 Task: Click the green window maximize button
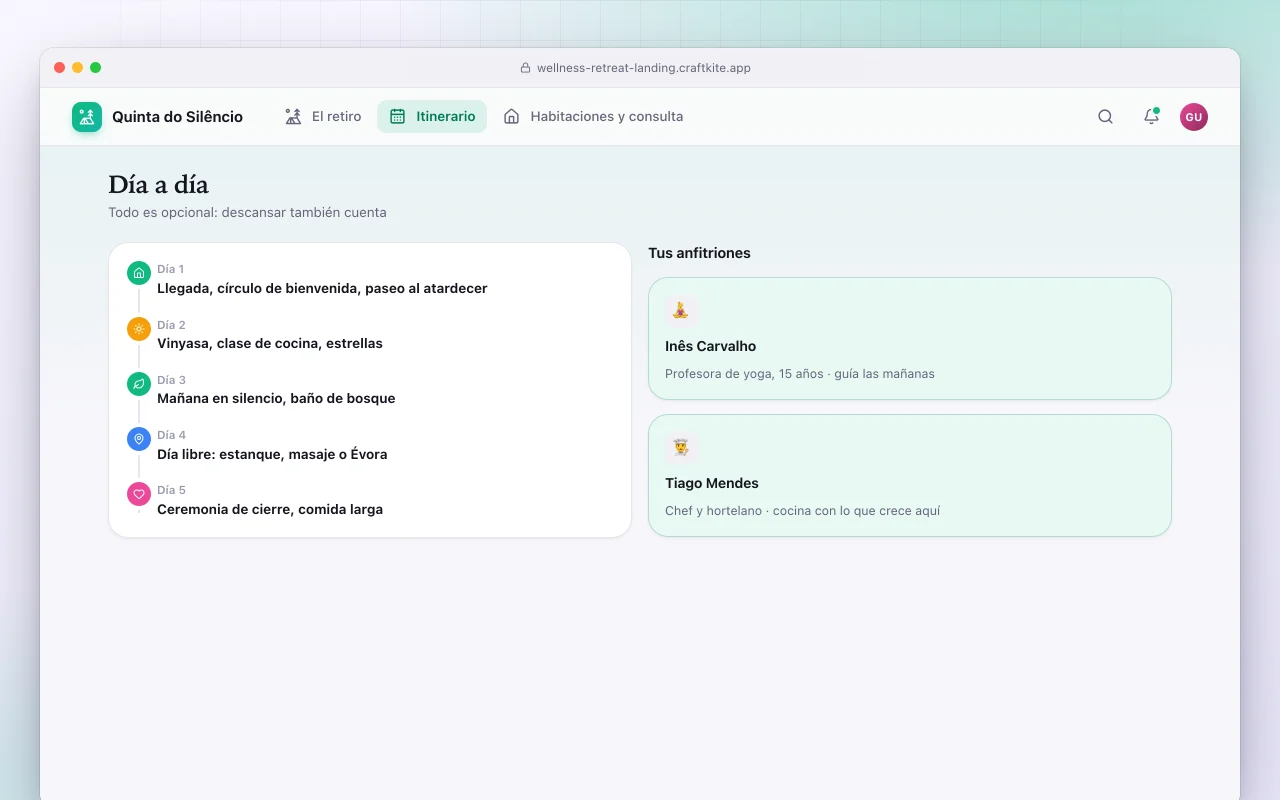(x=95, y=68)
